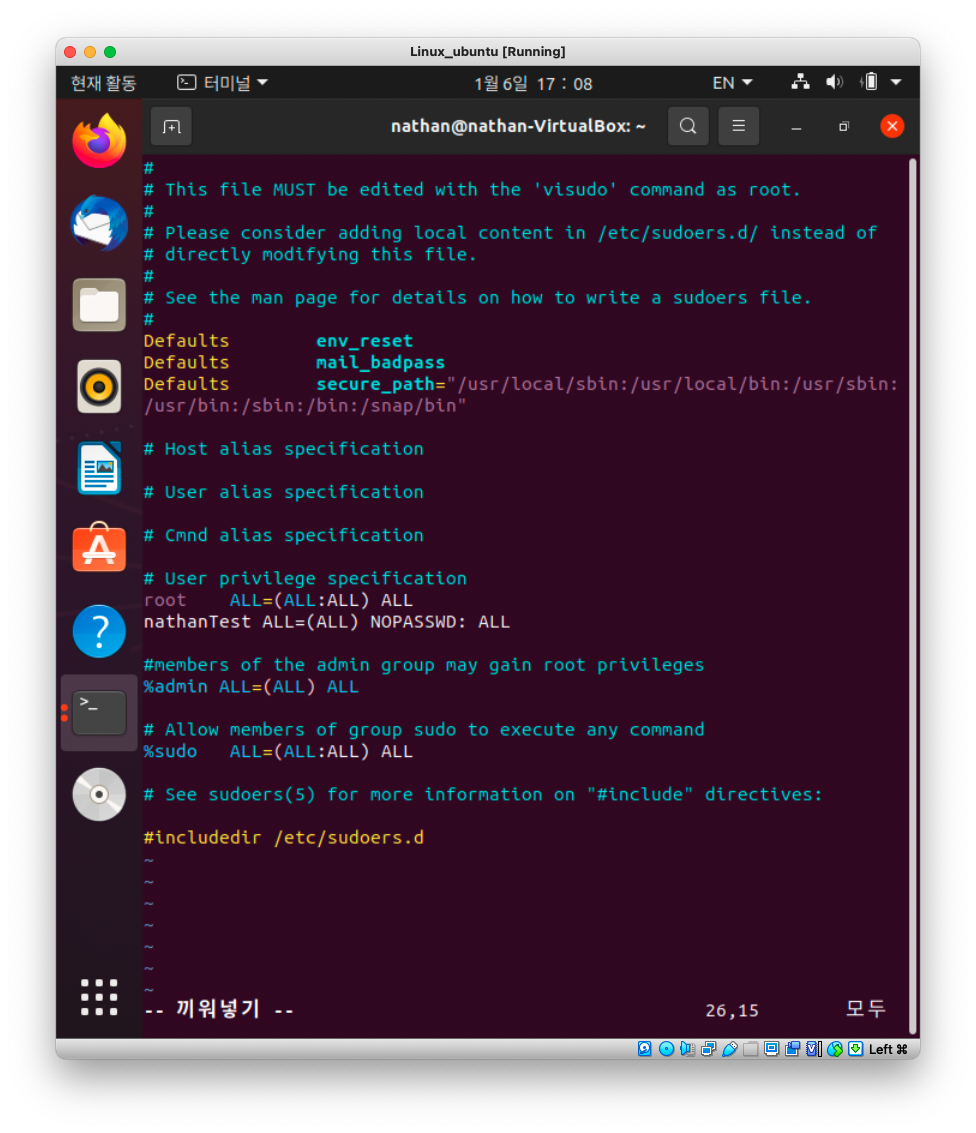Viewport: 976px width, 1133px height.
Task: Click the terminal vertical scrollbar
Action: [912, 594]
